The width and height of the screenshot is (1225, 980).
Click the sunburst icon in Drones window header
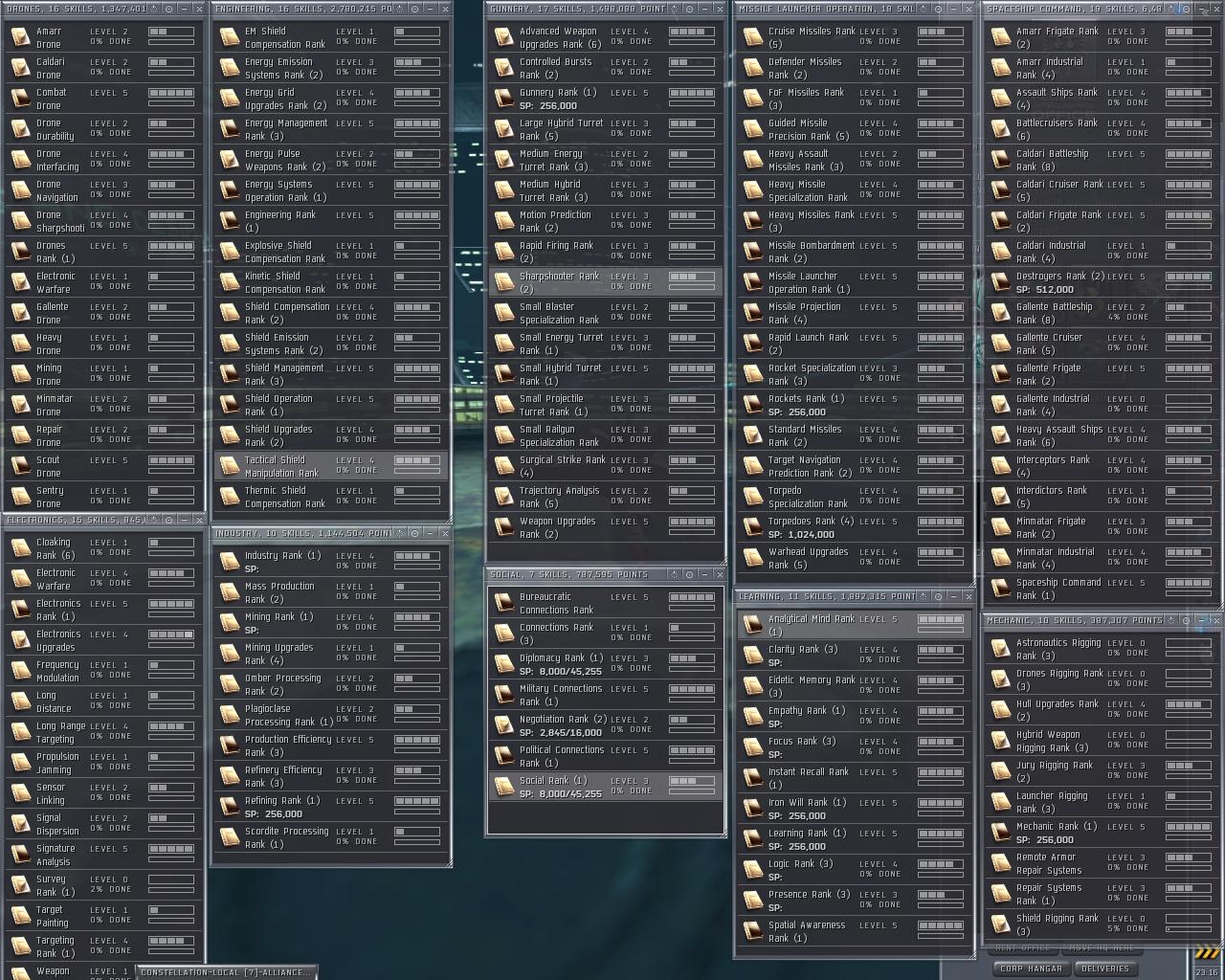pyautogui.click(x=155, y=9)
